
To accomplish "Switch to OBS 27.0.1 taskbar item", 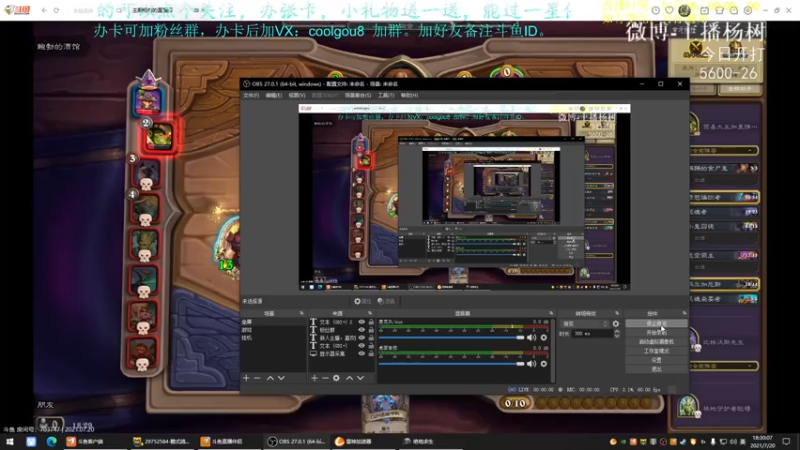I will coord(296,441).
